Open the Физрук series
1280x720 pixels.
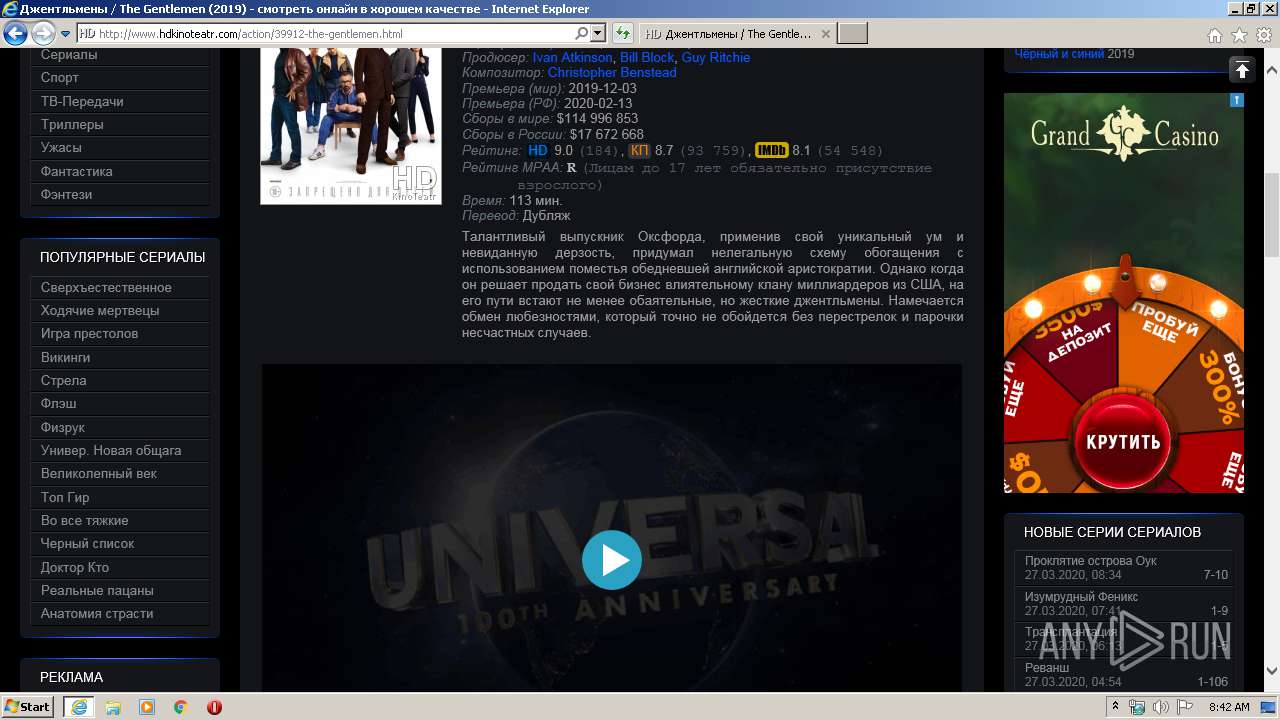(x=120, y=427)
